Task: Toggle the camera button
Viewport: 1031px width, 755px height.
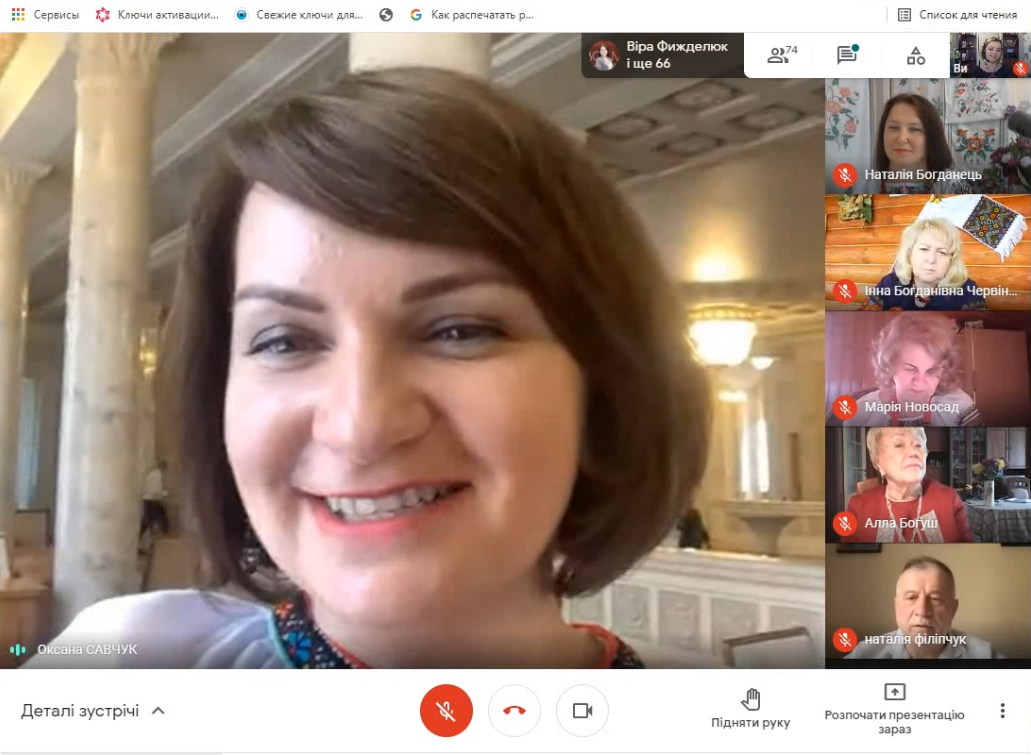Action: (582, 710)
